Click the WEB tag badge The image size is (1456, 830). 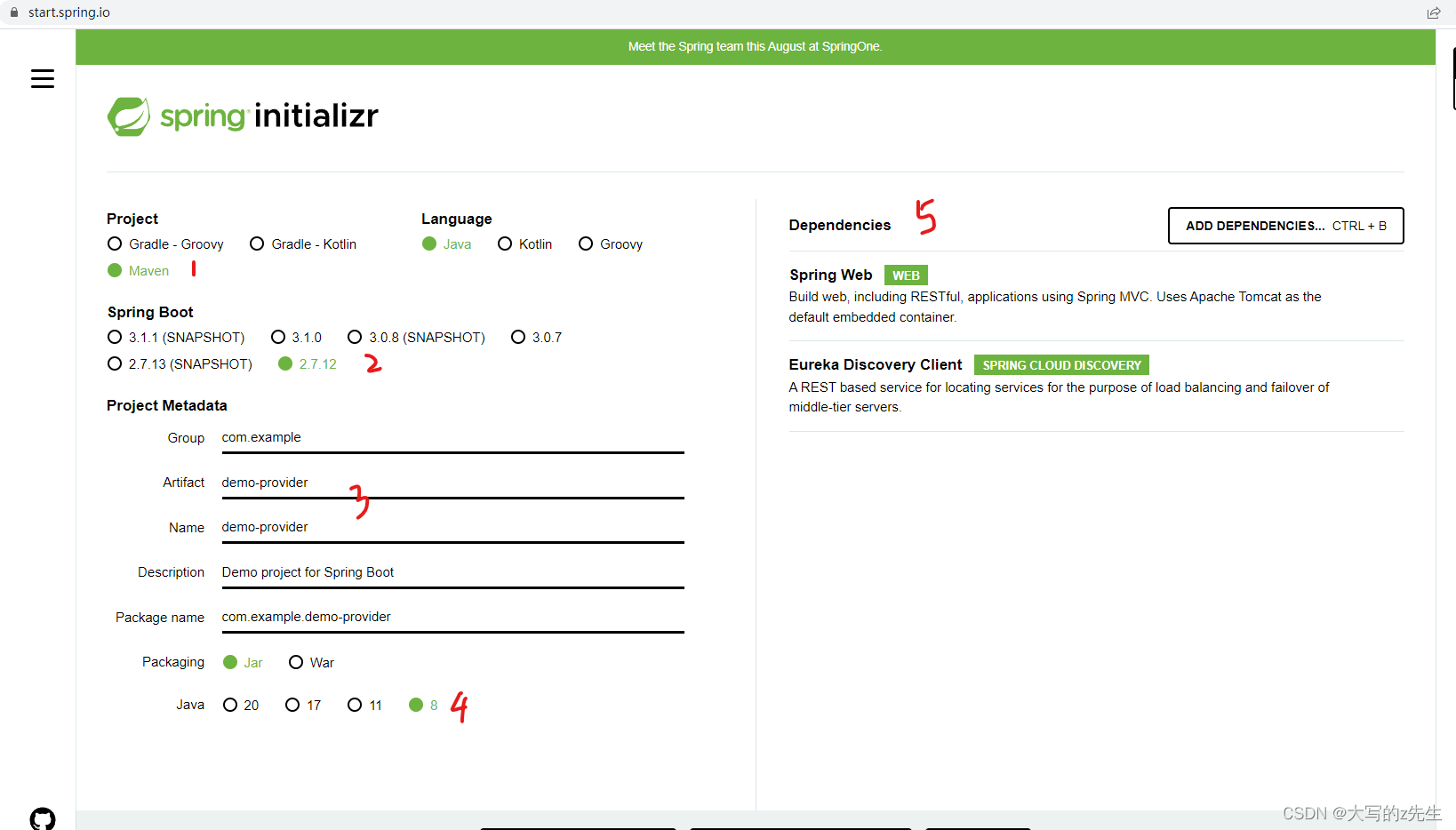(906, 275)
